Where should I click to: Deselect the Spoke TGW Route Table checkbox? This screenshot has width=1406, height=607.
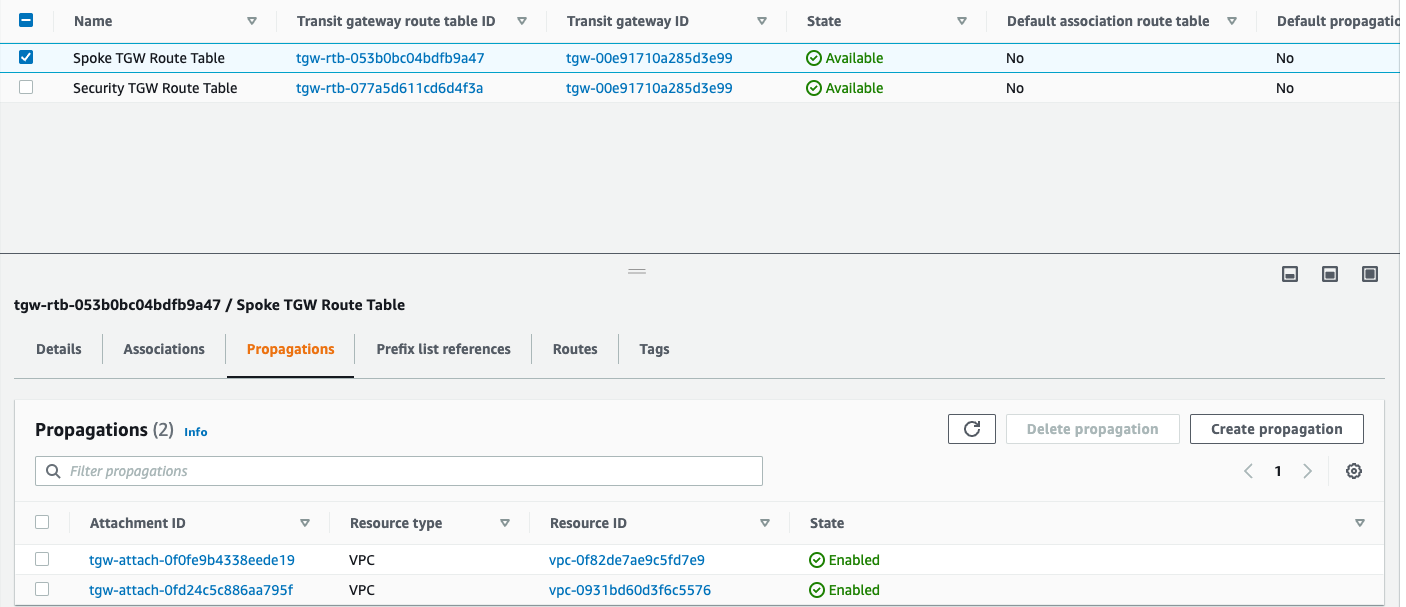coord(26,57)
